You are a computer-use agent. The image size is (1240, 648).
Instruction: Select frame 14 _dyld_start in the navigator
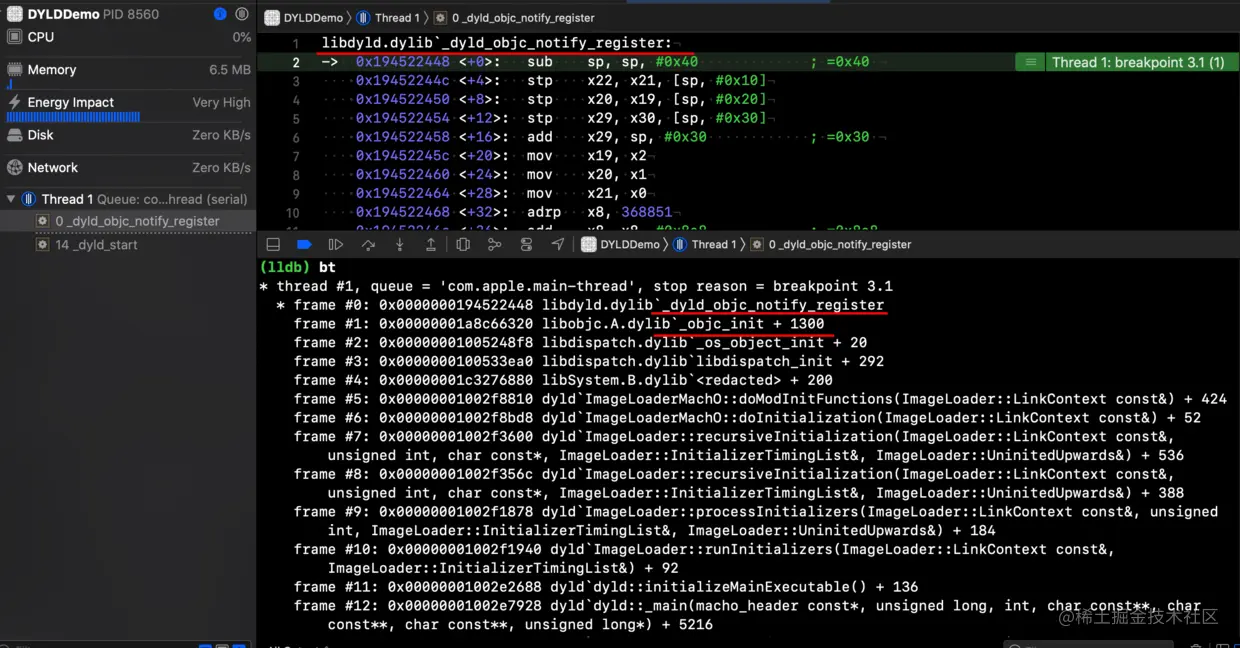[128, 245]
